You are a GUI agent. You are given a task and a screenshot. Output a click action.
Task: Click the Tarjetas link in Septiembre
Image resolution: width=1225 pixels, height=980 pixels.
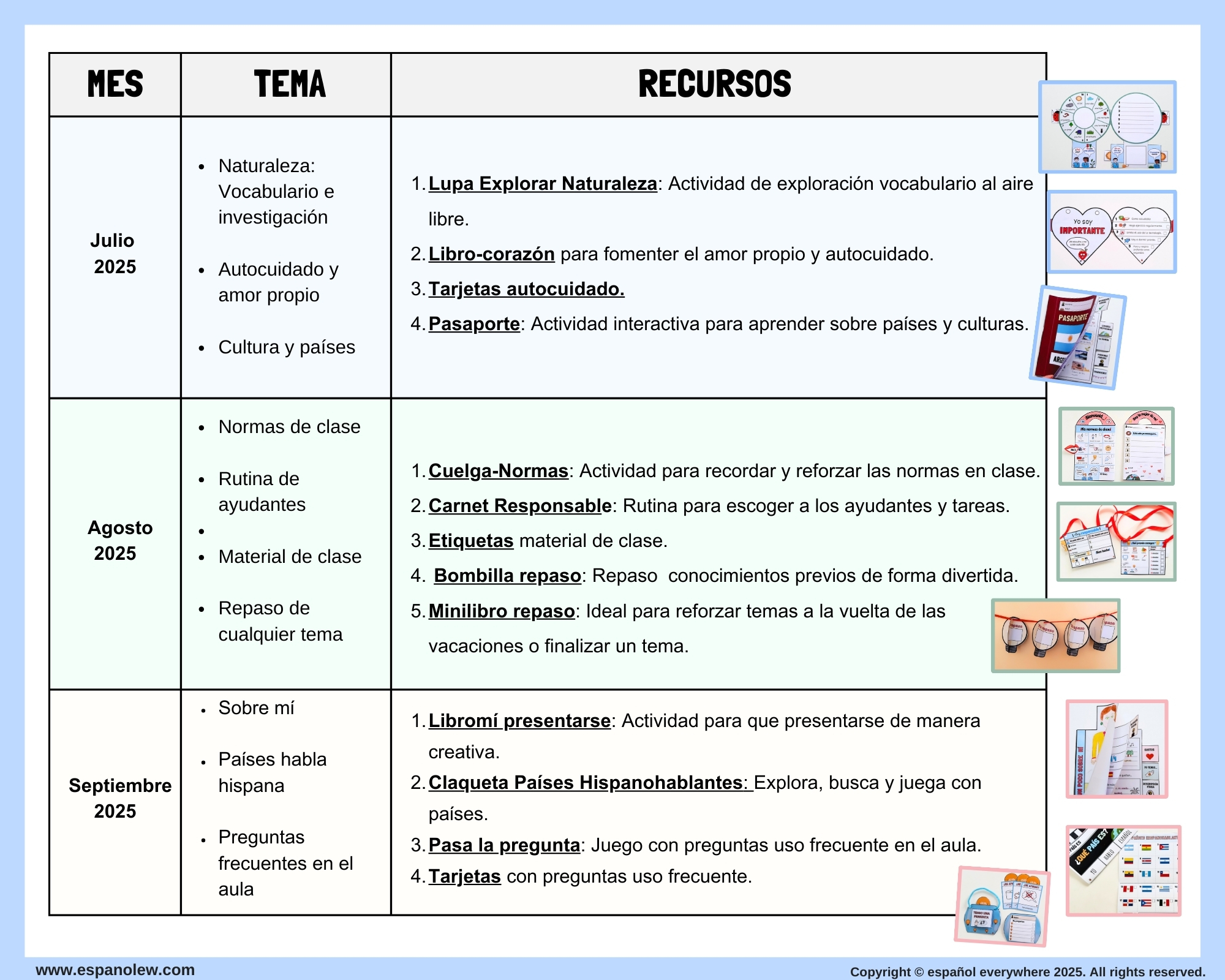click(x=464, y=876)
